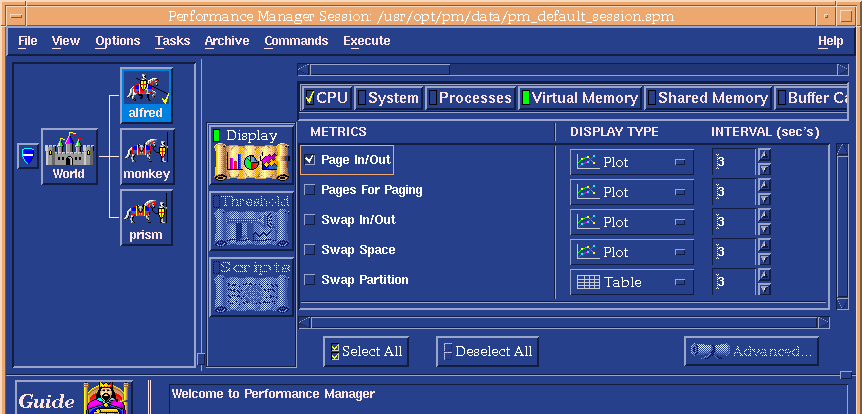This screenshot has height=414, width=862.
Task: Enable the Pages For Paging checkbox
Action: 310,190
